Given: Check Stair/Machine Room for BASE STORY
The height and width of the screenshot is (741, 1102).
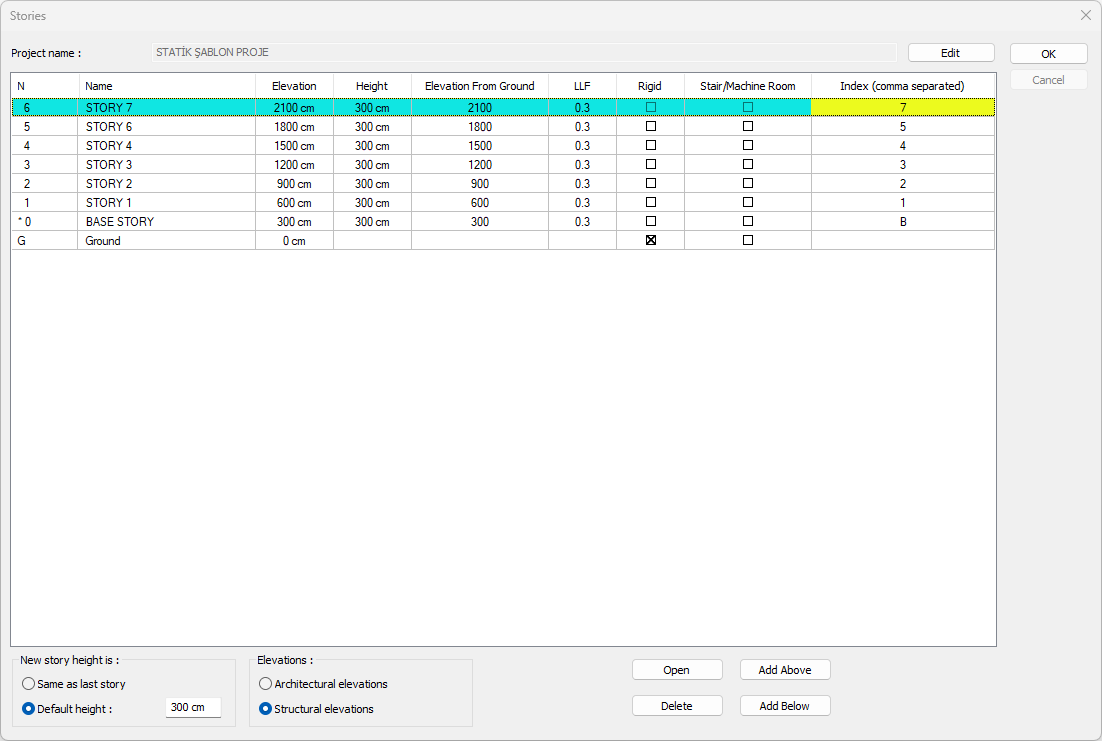Looking at the screenshot, I should pos(748,222).
